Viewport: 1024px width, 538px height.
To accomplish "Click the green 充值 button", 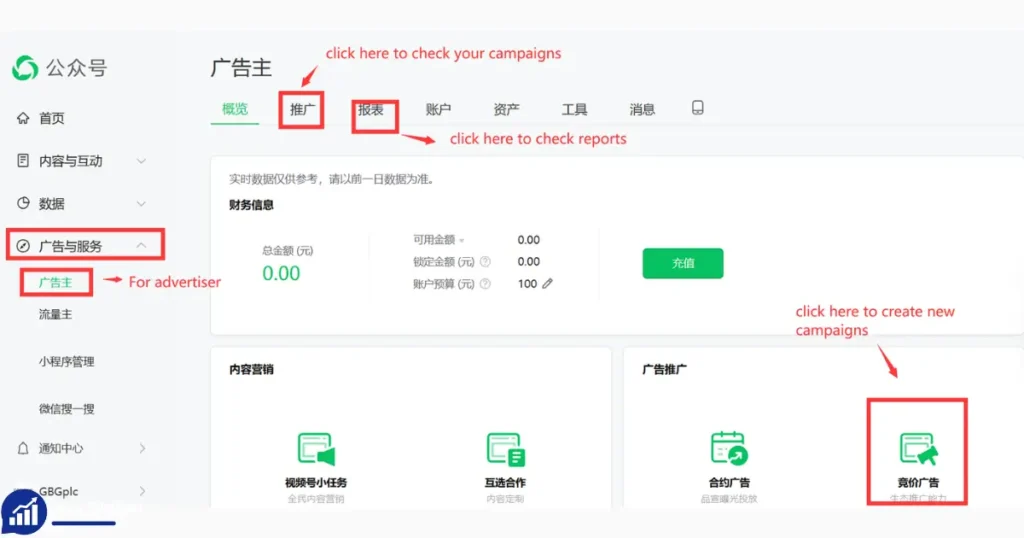I will [x=682, y=263].
